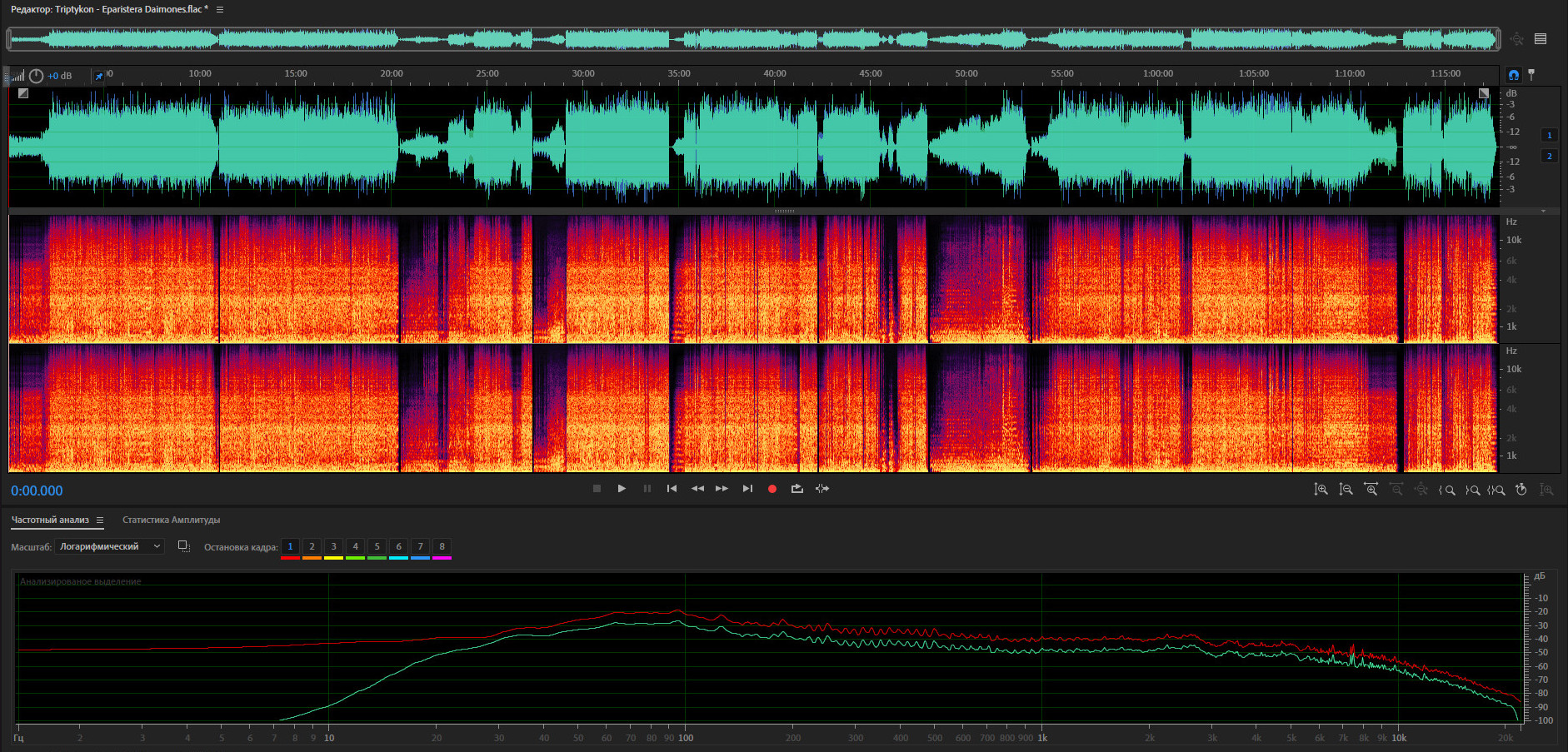
Task: Click the volume level bars icon
Action: [17, 76]
